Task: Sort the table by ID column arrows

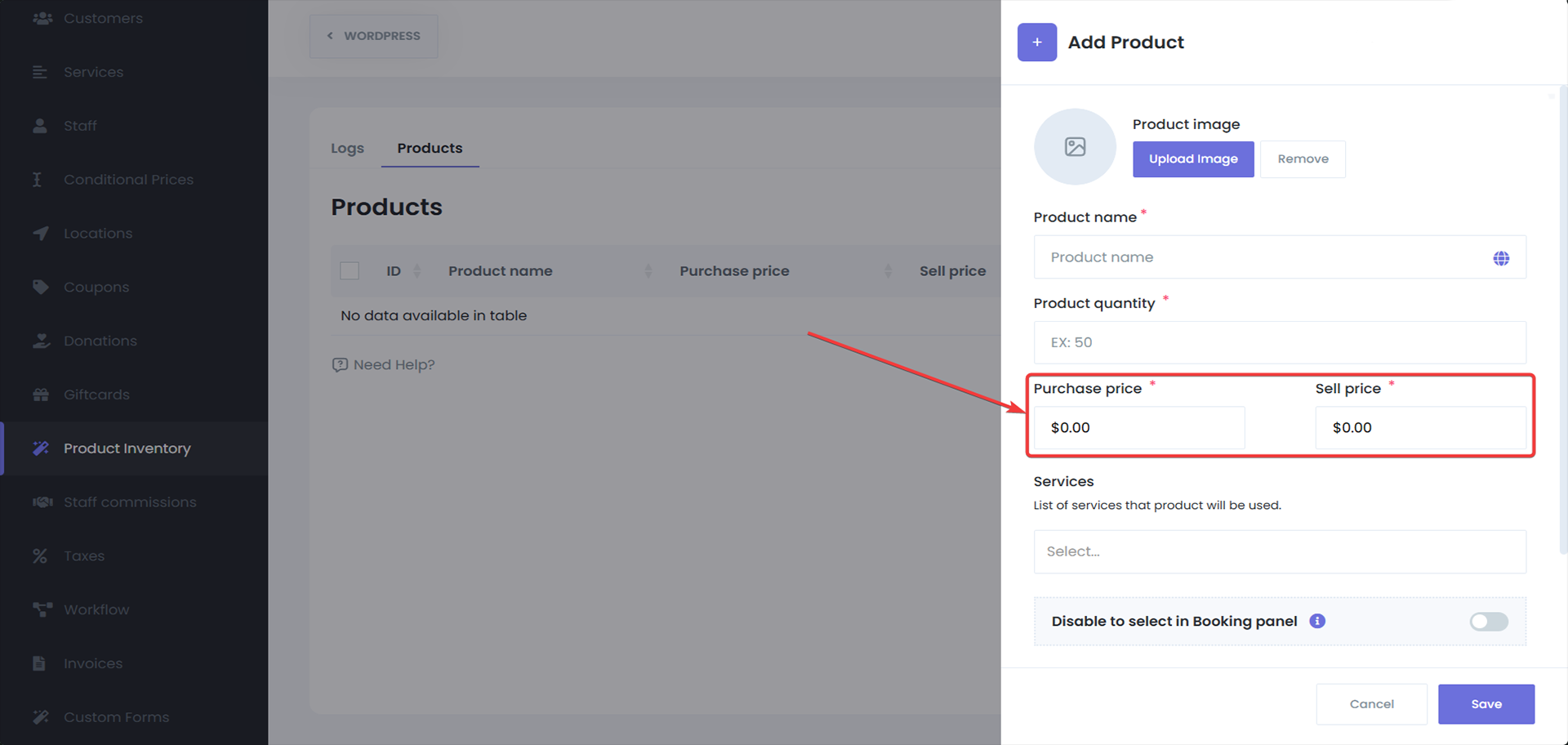Action: click(x=417, y=271)
